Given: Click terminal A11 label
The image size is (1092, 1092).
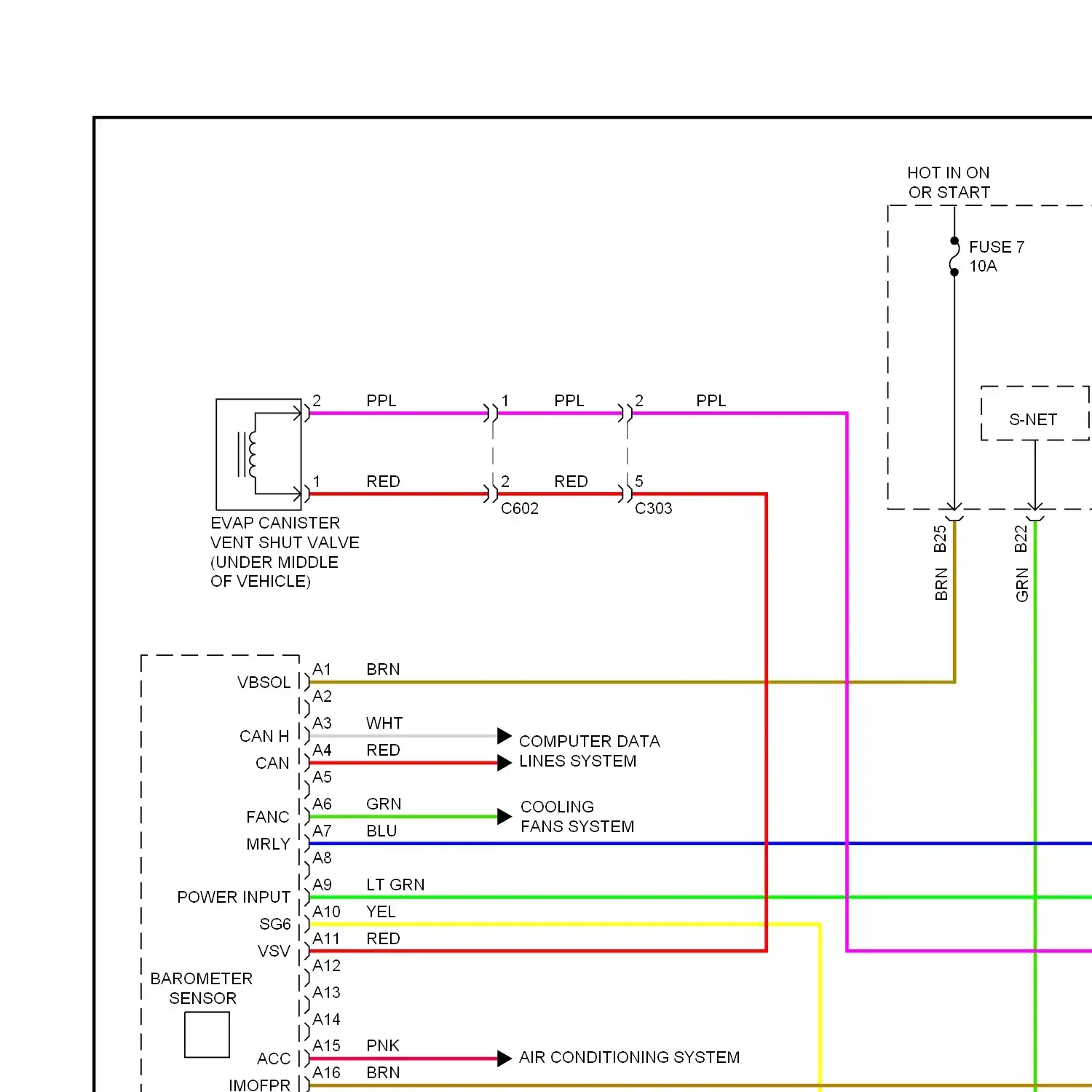Looking at the screenshot, I should 326,939.
